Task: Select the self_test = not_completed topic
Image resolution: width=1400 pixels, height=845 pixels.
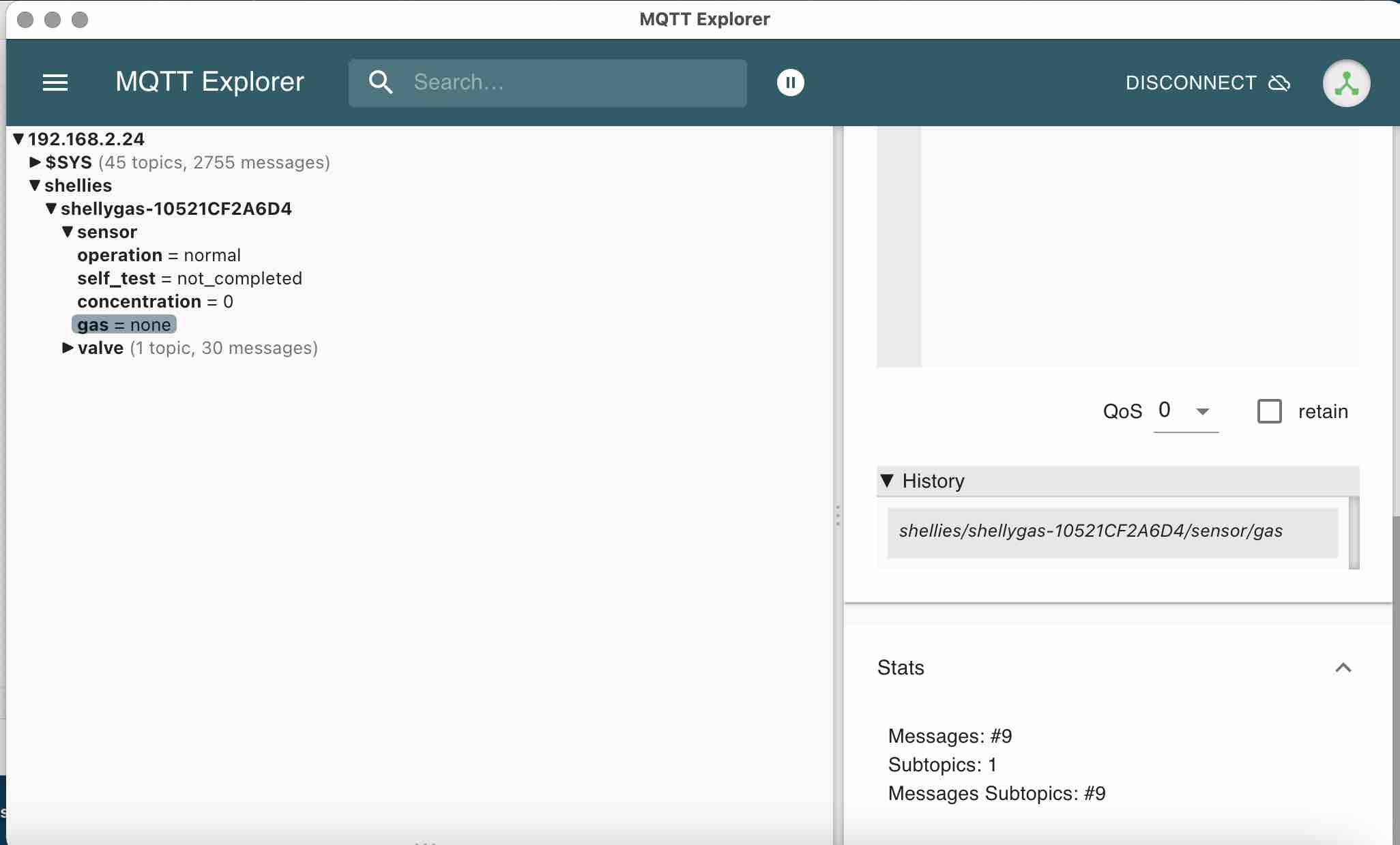Action: point(190,278)
